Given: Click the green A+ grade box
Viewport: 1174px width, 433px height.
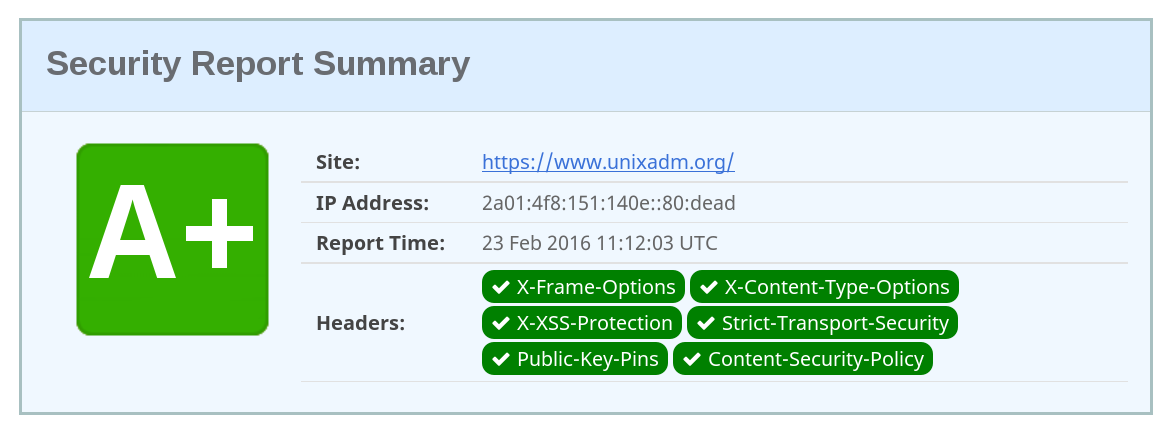Looking at the screenshot, I should [172, 240].
